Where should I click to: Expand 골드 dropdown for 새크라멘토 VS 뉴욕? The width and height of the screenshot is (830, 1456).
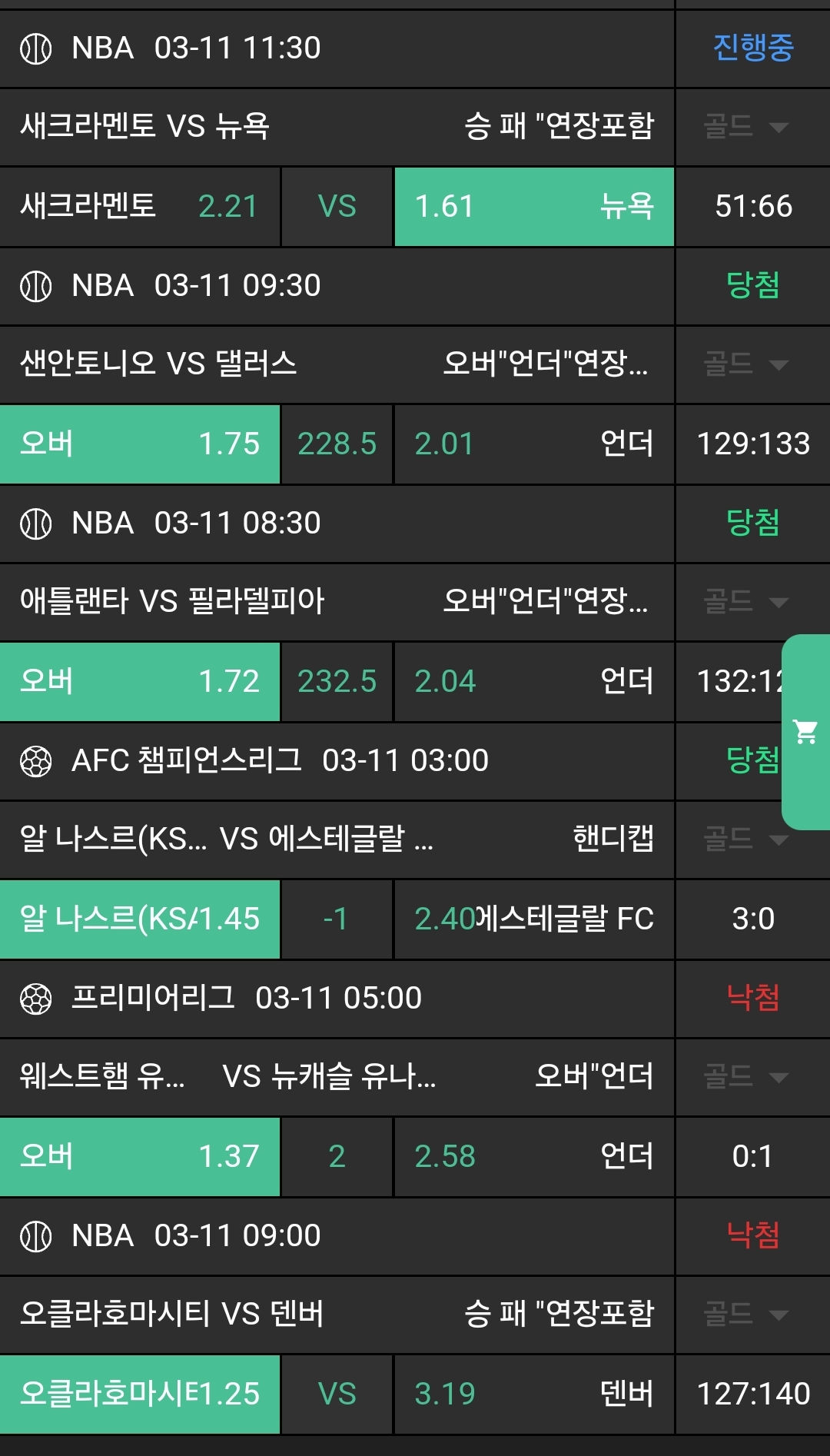tap(746, 127)
